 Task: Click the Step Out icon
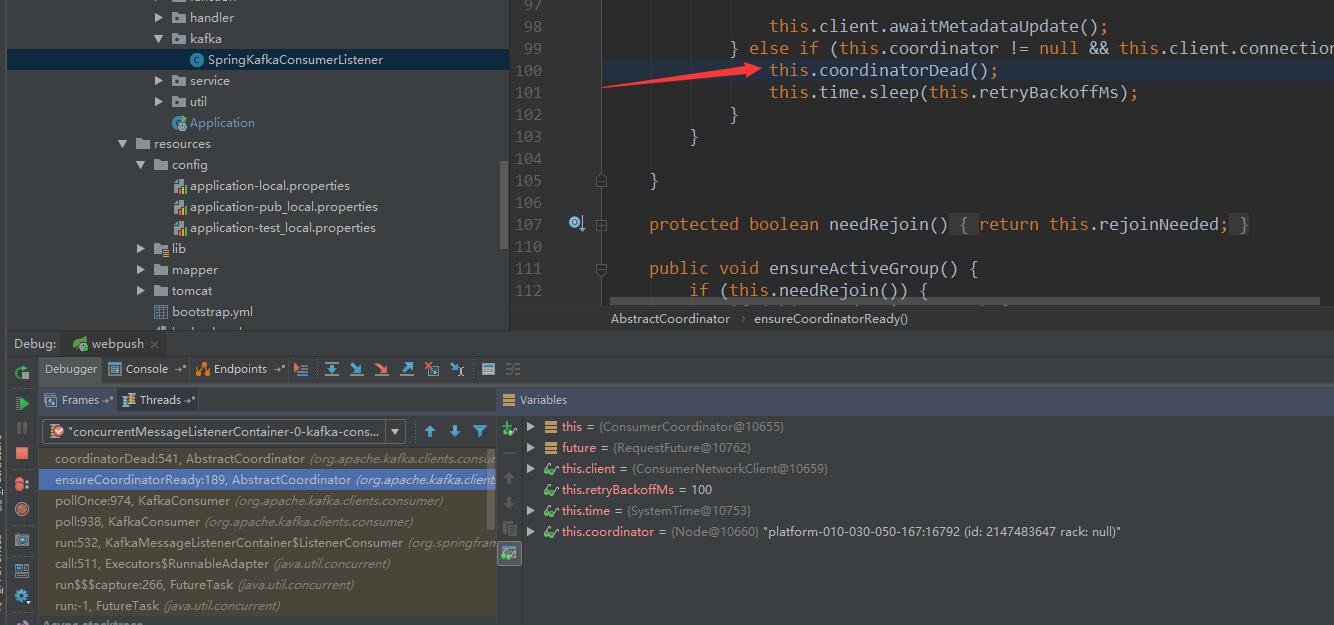coord(406,369)
